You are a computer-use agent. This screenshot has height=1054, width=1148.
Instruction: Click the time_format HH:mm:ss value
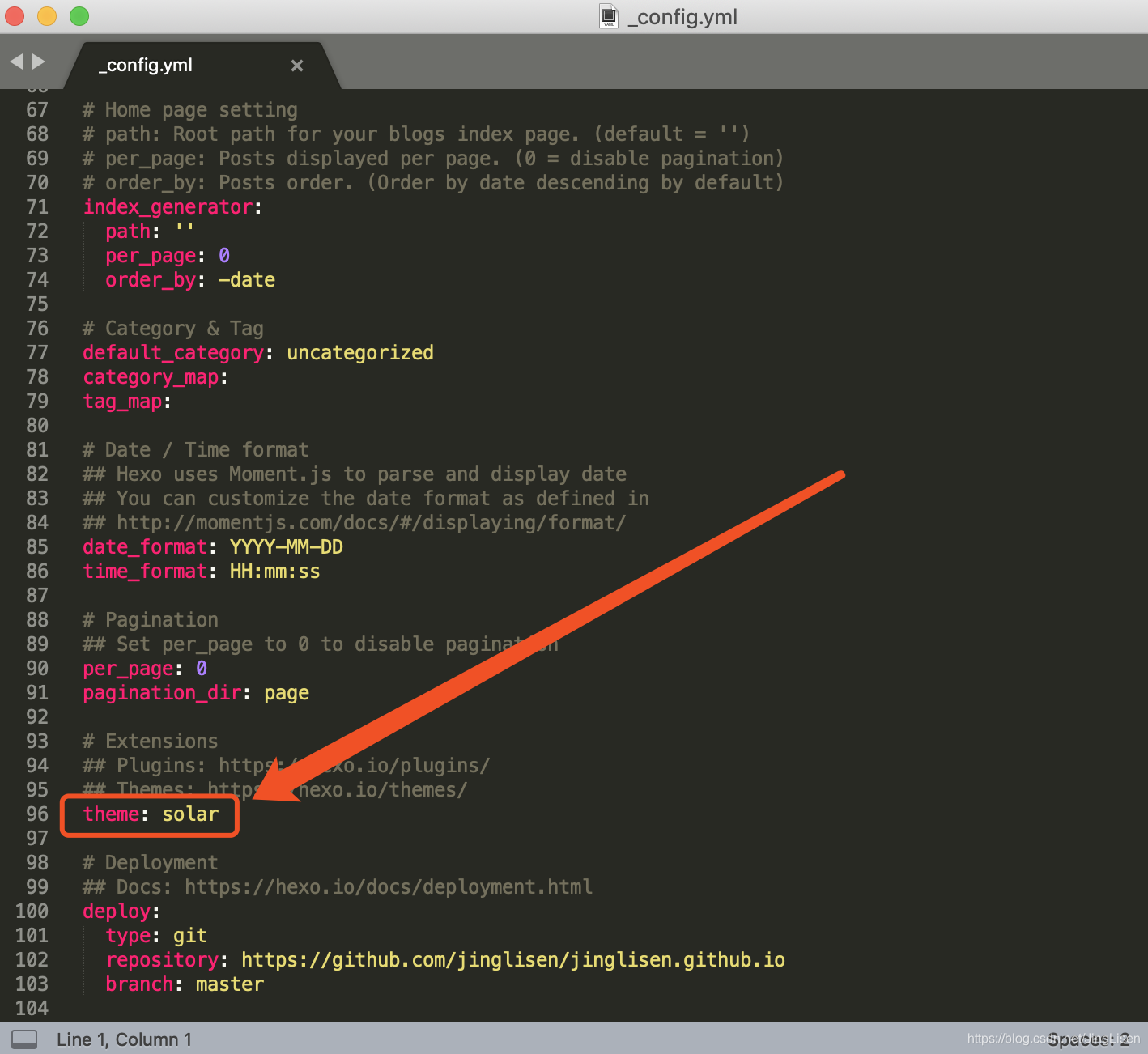tap(275, 572)
